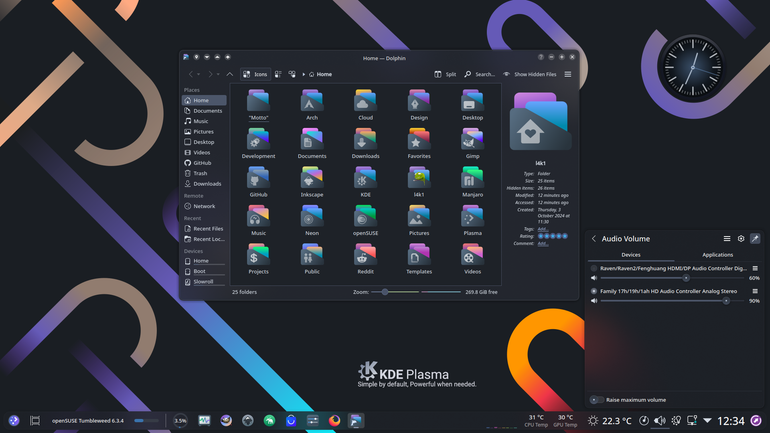This screenshot has width=770, height=433.
Task: Select Documents in the Places sidebar
Action: click(204, 110)
